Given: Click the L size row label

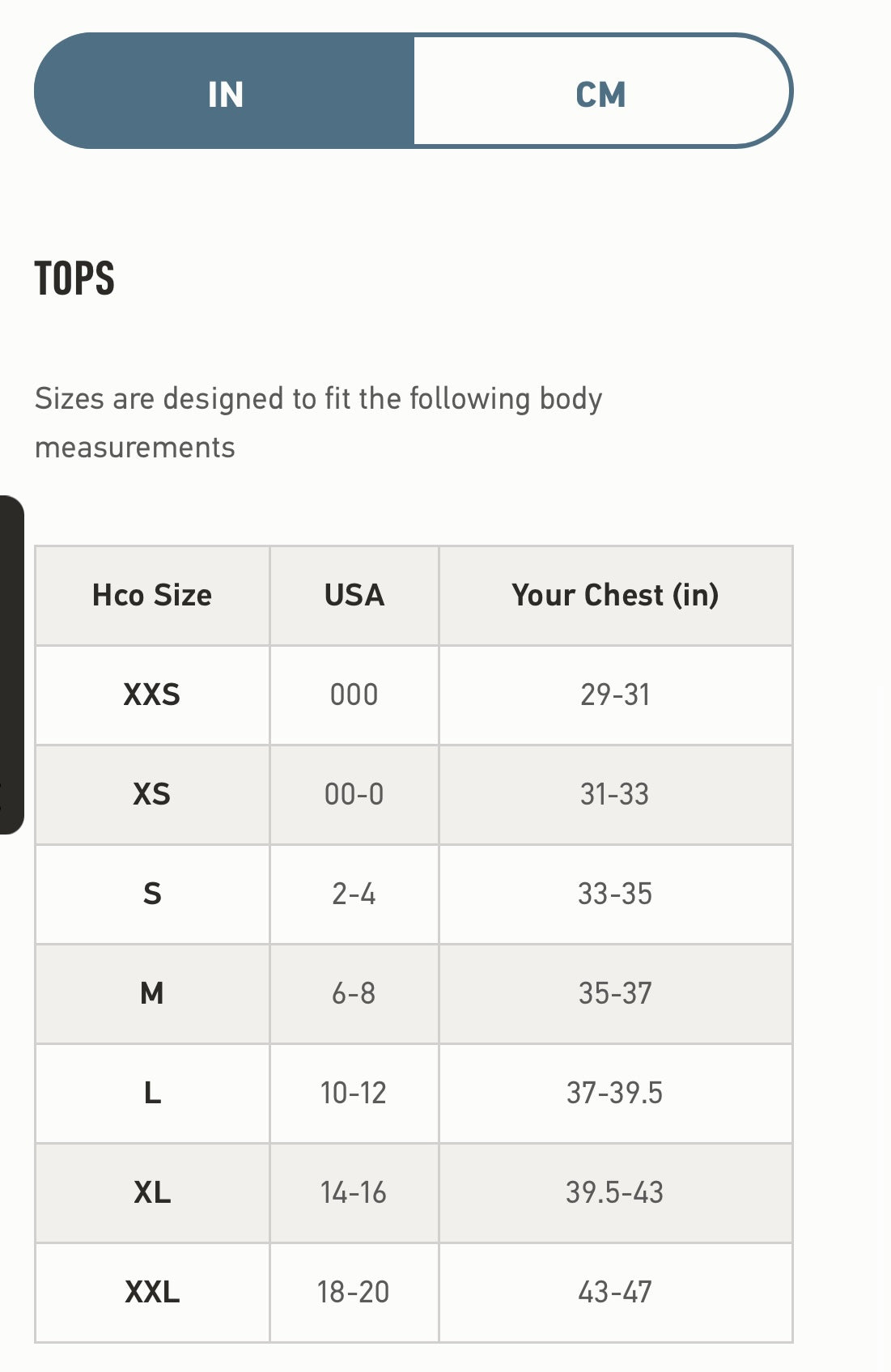Looking at the screenshot, I should pyautogui.click(x=152, y=1094).
